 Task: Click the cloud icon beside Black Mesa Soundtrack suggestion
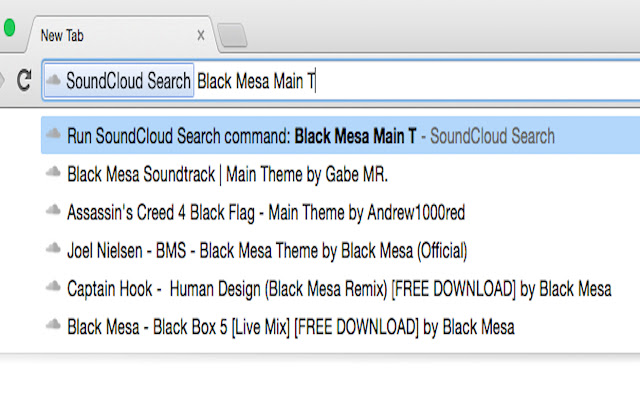pyautogui.click(x=53, y=174)
